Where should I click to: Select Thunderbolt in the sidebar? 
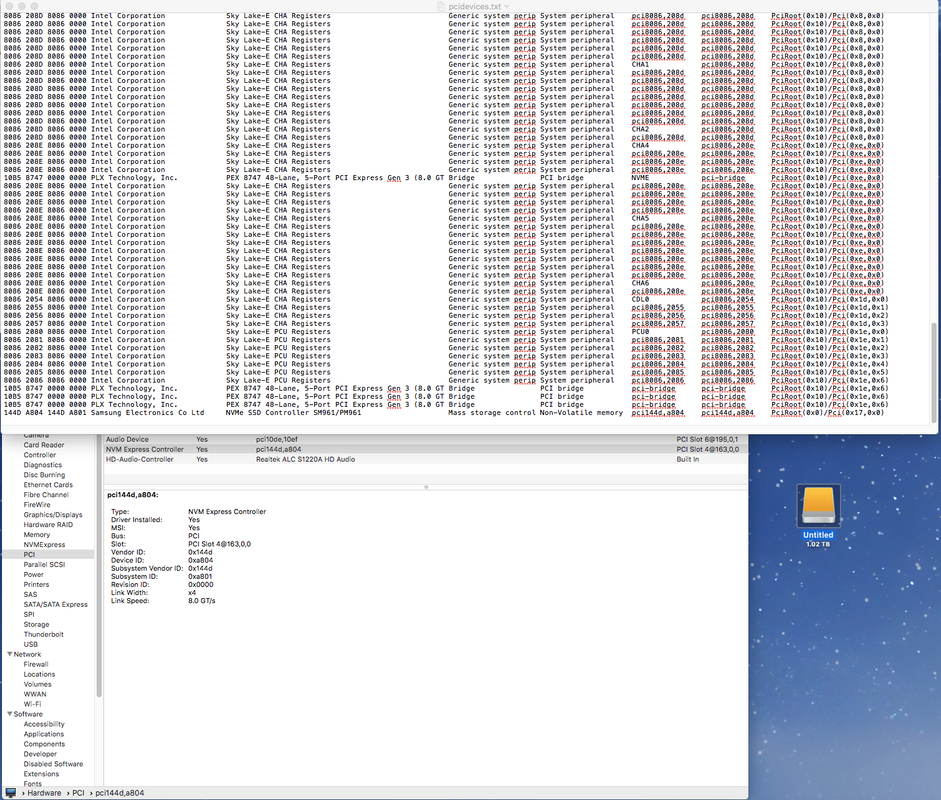(43, 634)
